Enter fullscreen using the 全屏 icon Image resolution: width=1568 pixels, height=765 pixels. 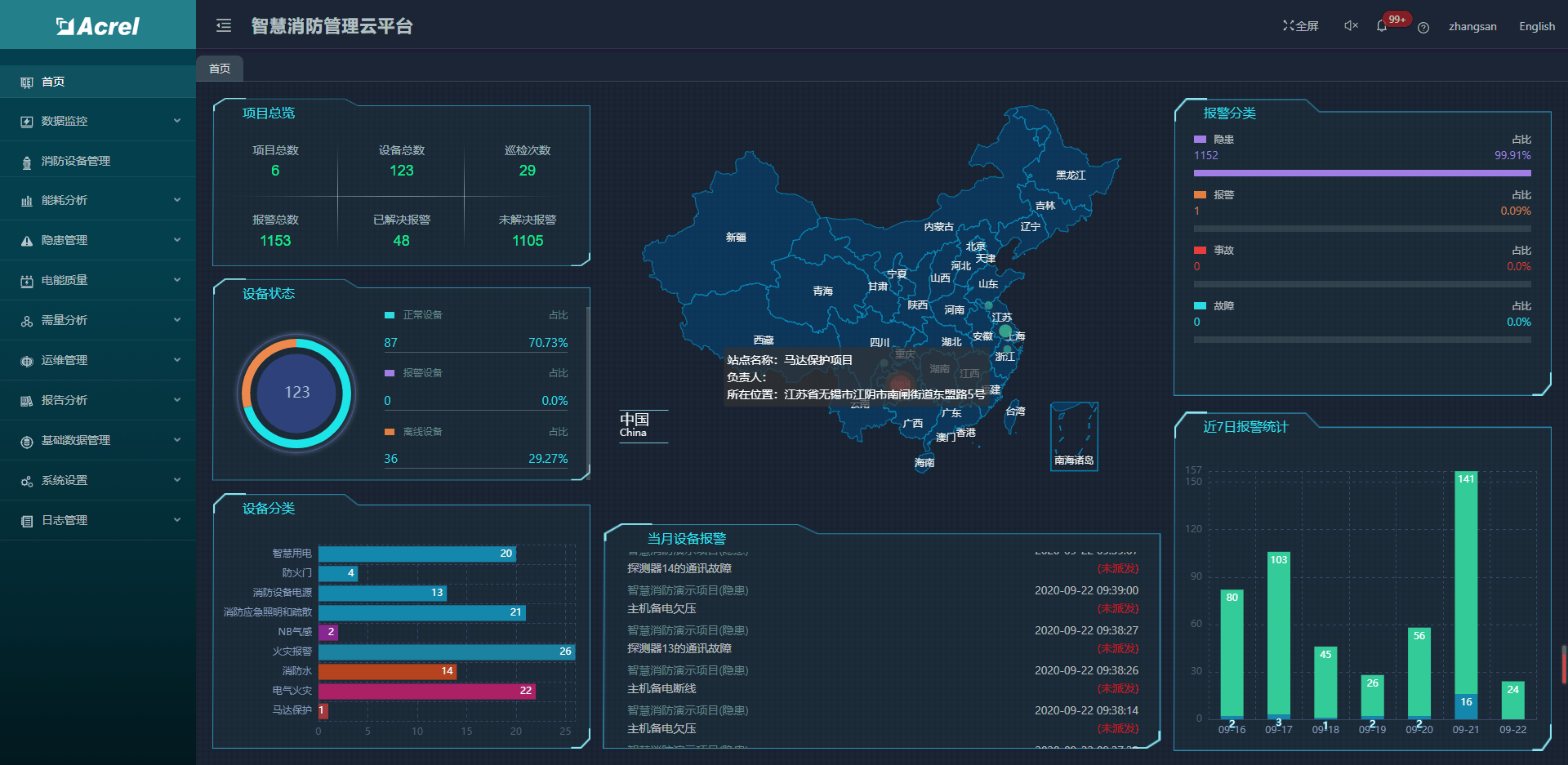1300,25
